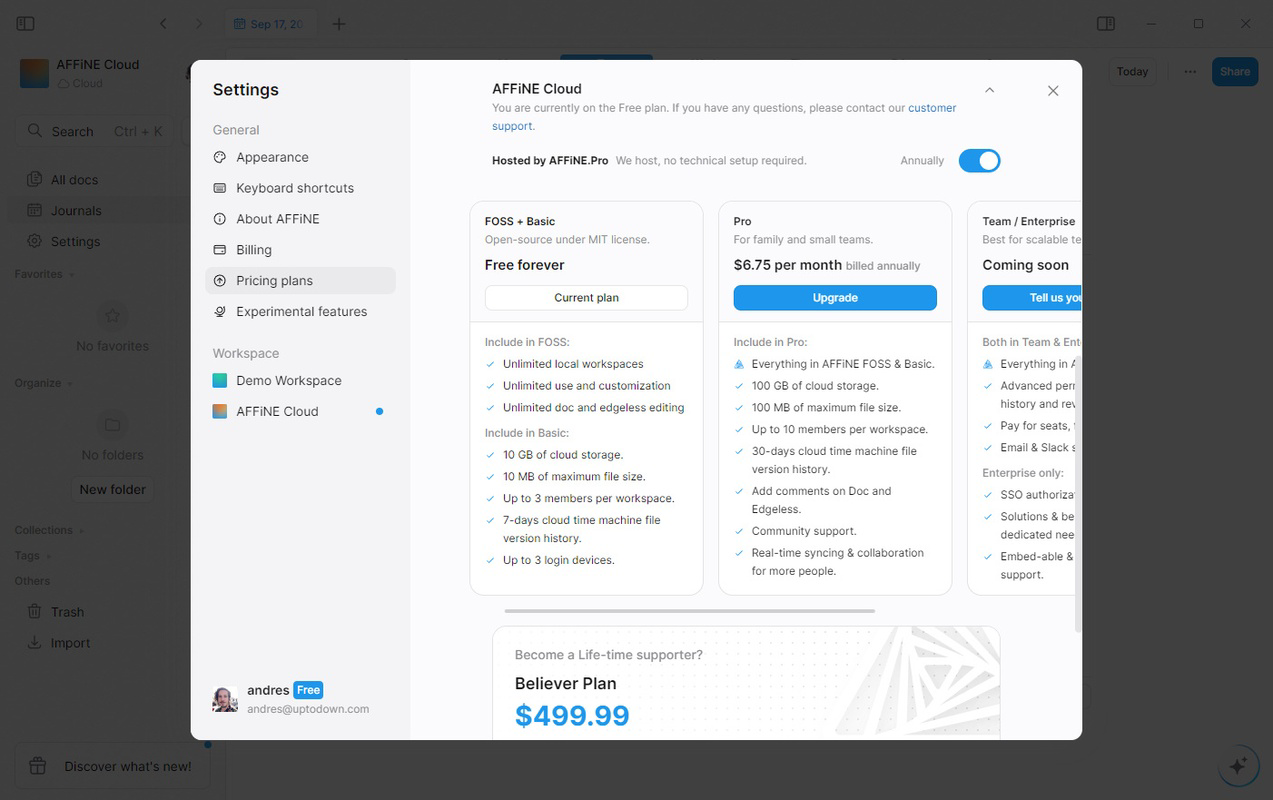Toggle the Annually billing switch

(979, 161)
